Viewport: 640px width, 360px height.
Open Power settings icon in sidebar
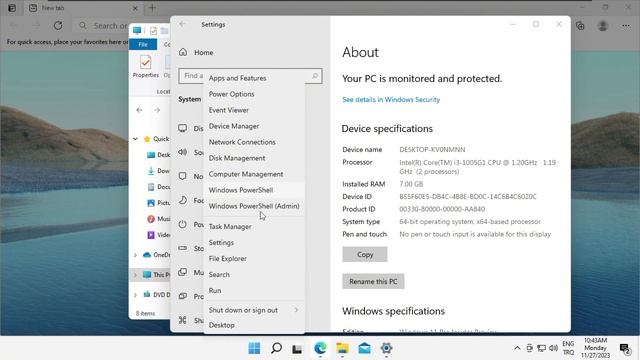(x=182, y=224)
